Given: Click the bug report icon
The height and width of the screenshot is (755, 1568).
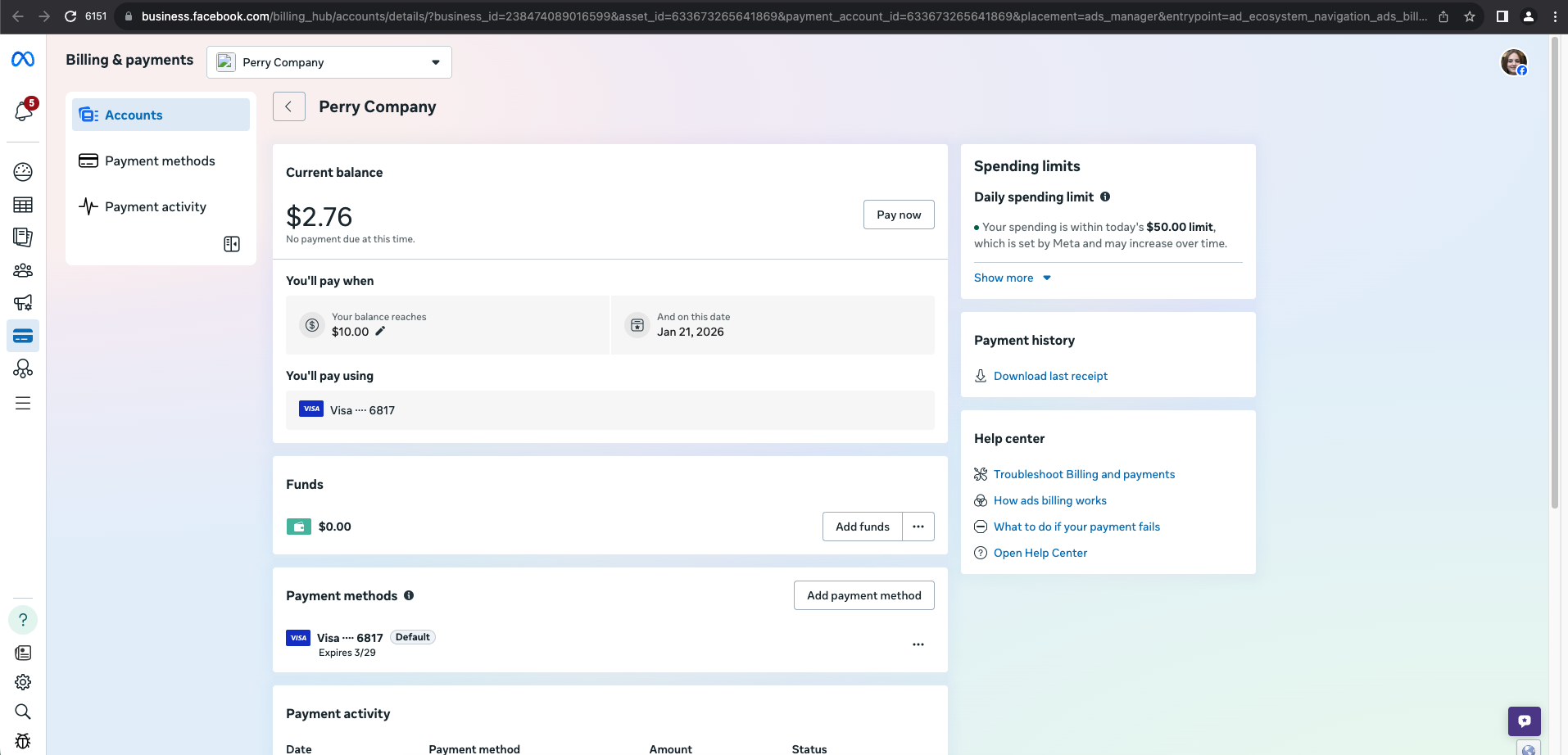Looking at the screenshot, I should [x=23, y=741].
